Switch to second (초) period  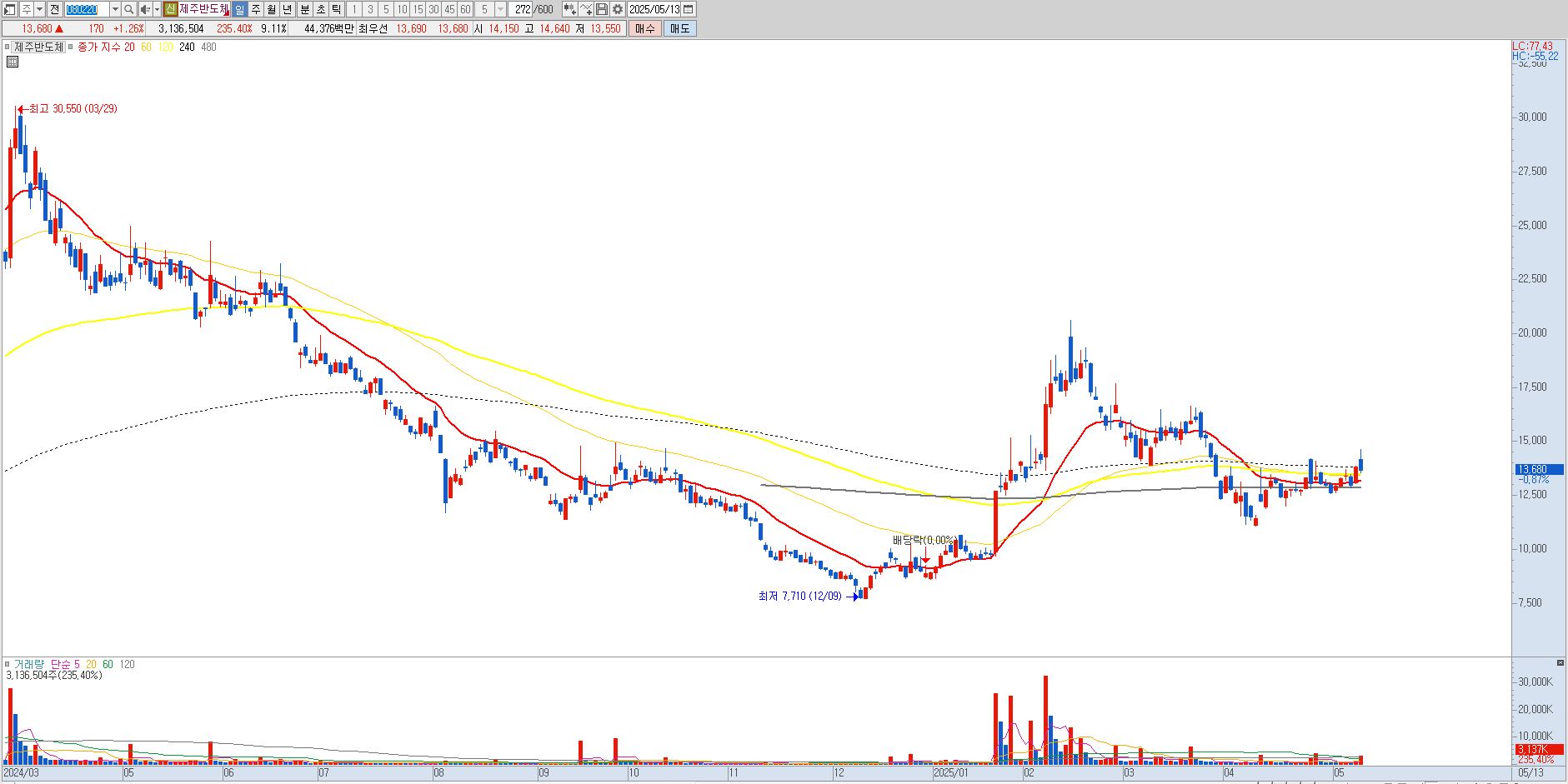[320, 9]
